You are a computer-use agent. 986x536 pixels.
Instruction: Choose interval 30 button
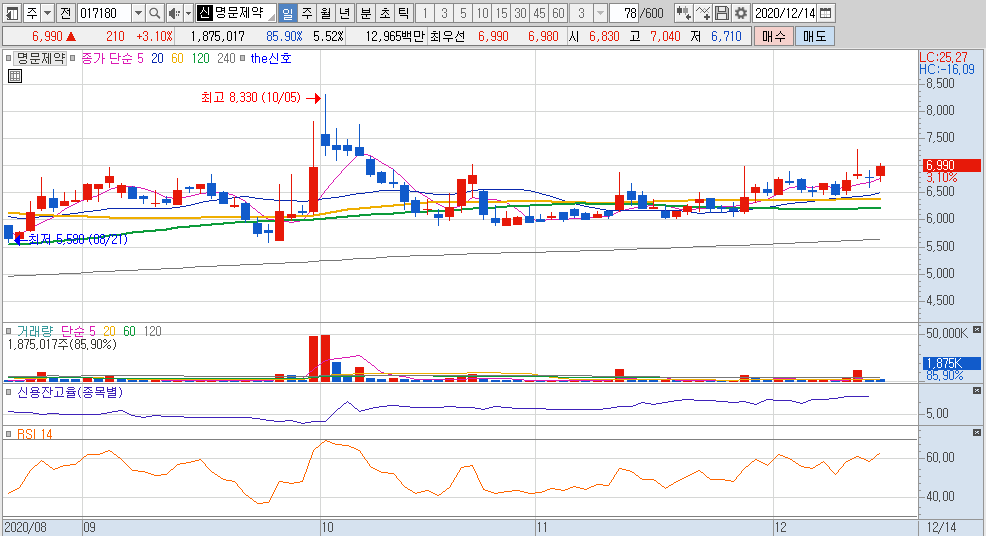tap(520, 13)
